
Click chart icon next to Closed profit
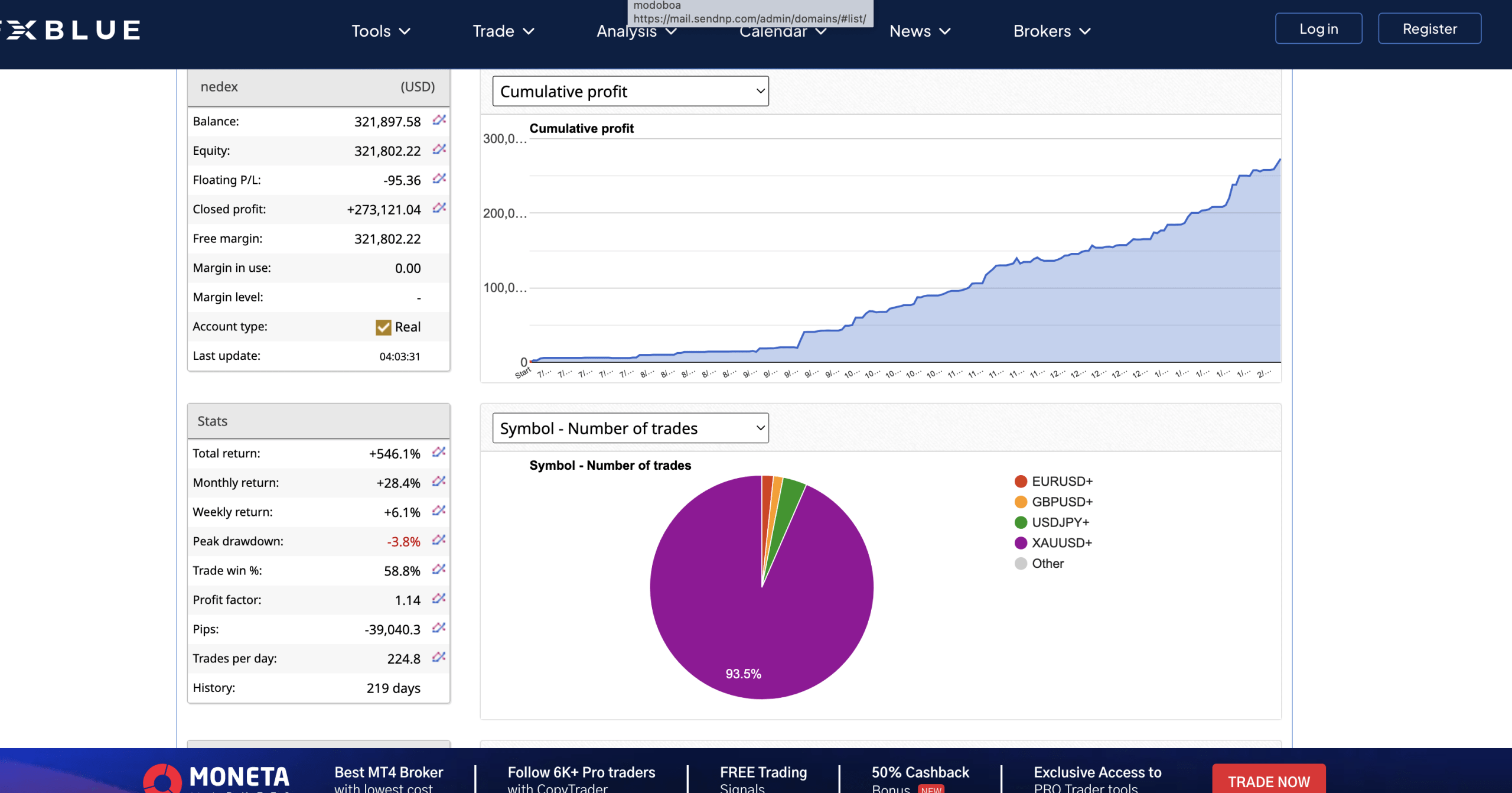pos(439,208)
